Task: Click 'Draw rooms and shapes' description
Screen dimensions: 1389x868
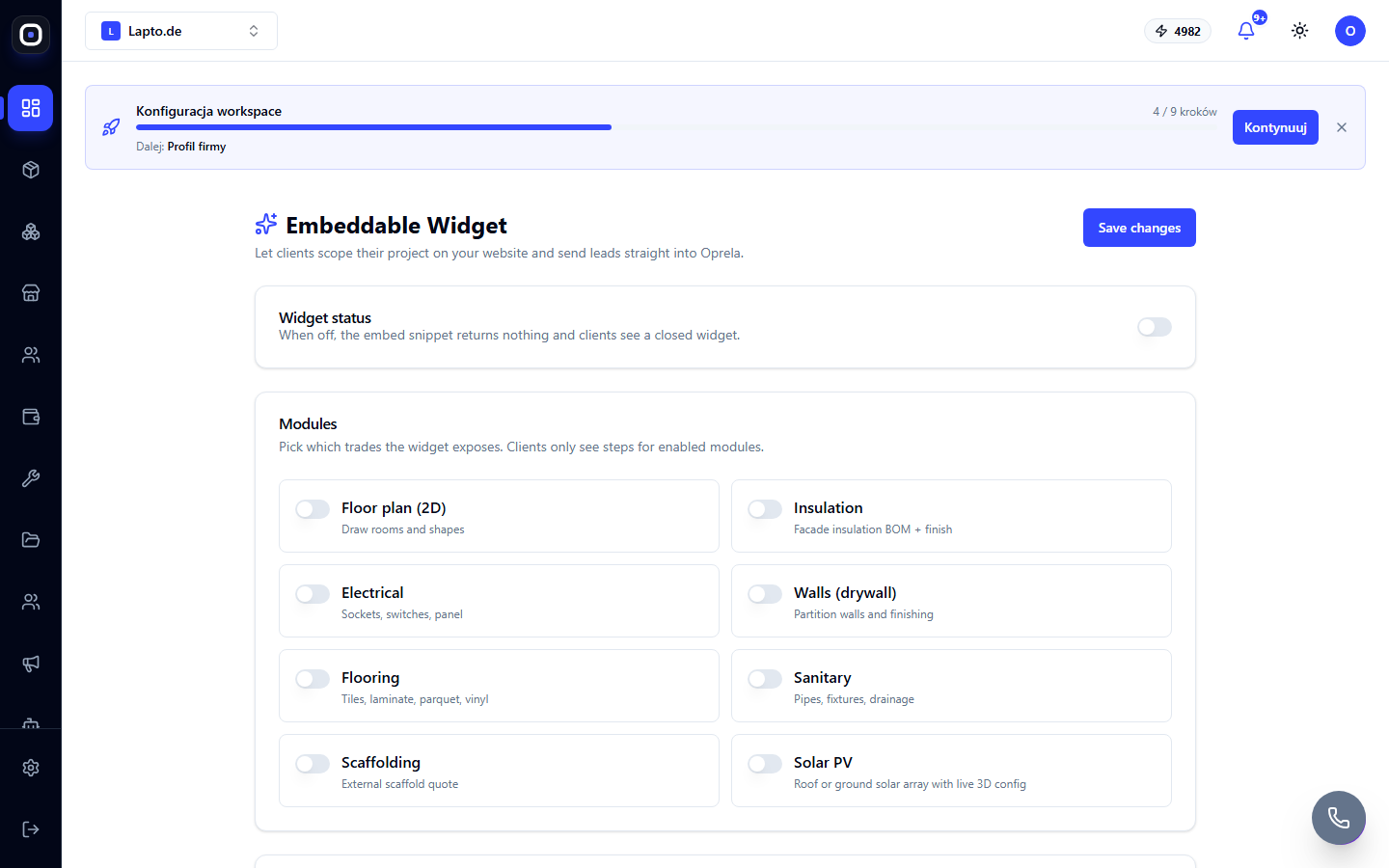Action: point(402,529)
